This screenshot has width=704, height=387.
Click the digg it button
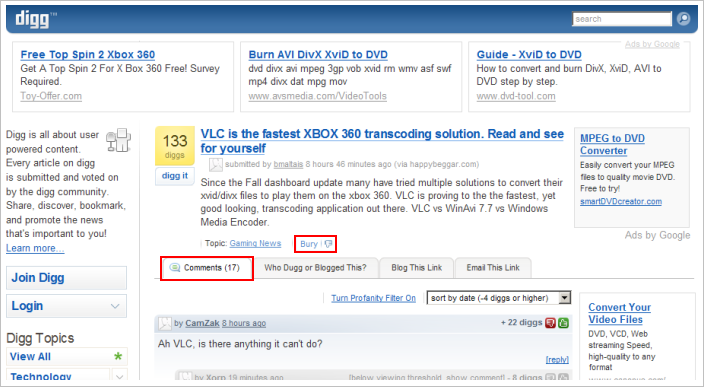click(x=175, y=176)
